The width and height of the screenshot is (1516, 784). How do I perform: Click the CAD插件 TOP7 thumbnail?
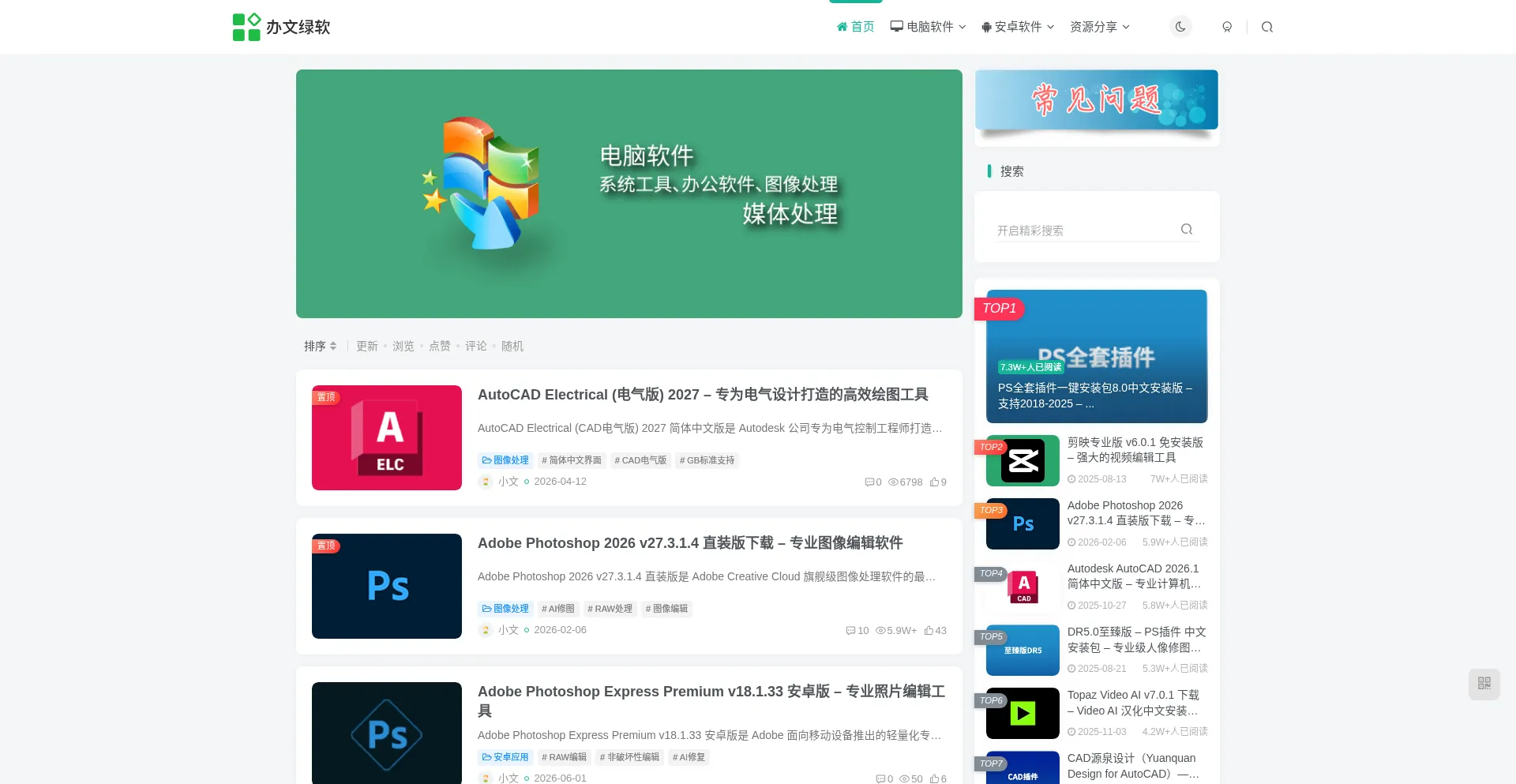[1023, 767]
